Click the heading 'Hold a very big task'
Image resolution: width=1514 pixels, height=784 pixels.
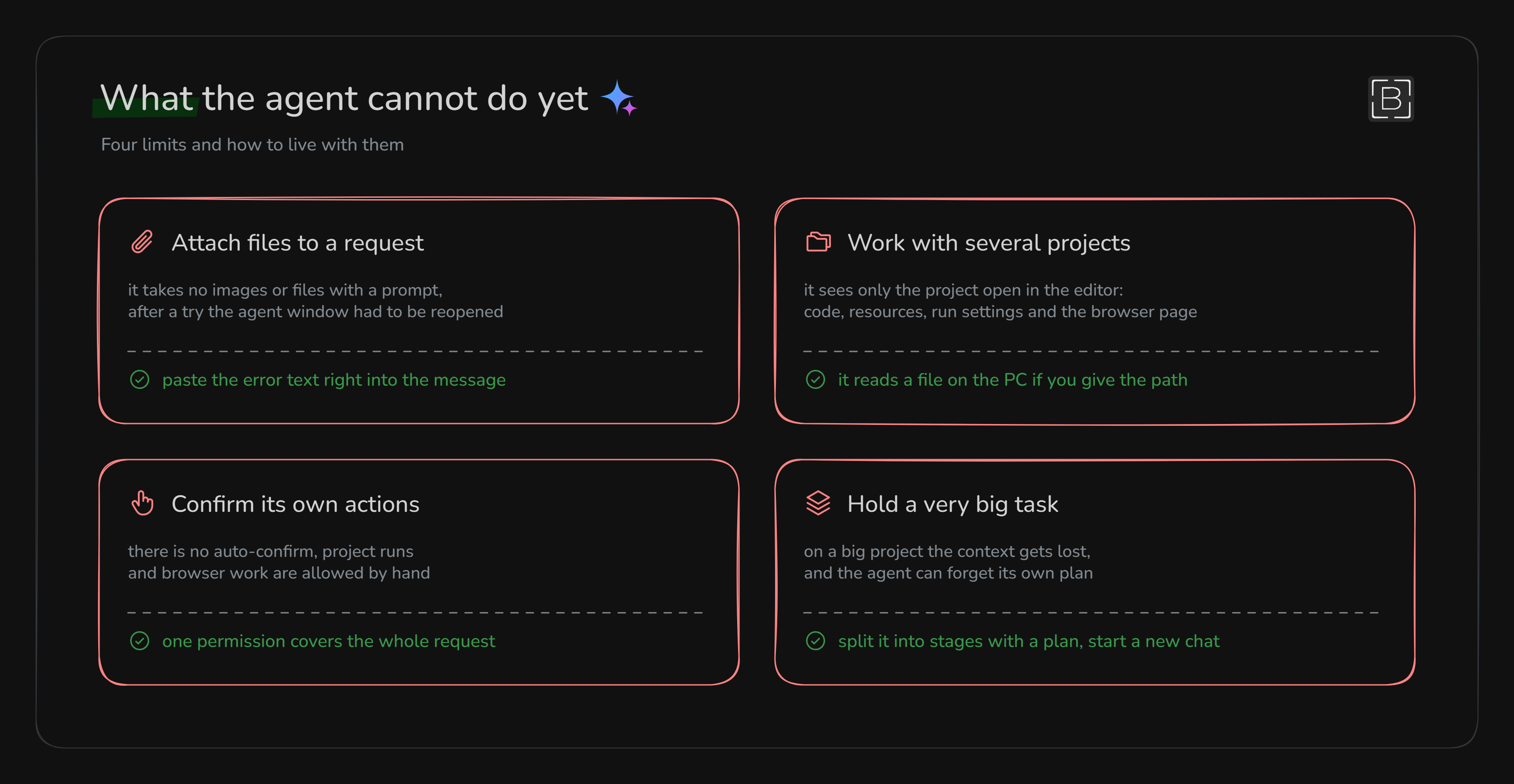953,504
